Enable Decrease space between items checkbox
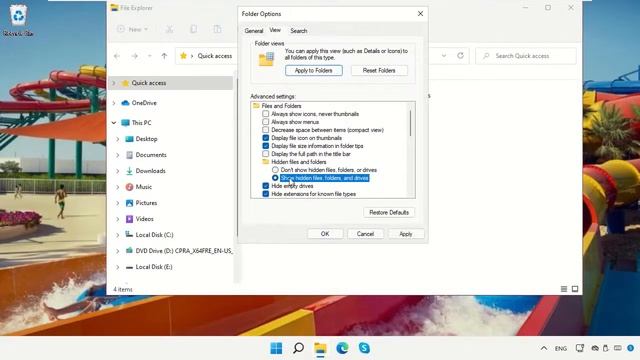 coord(266,130)
